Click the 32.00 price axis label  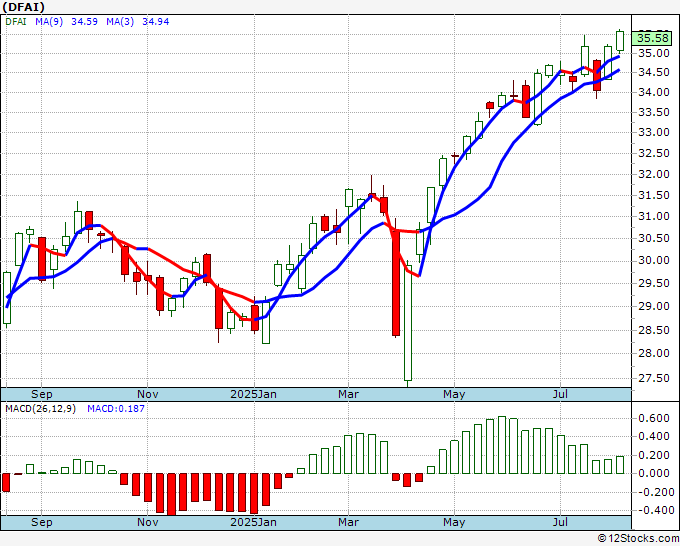pyautogui.click(x=654, y=174)
